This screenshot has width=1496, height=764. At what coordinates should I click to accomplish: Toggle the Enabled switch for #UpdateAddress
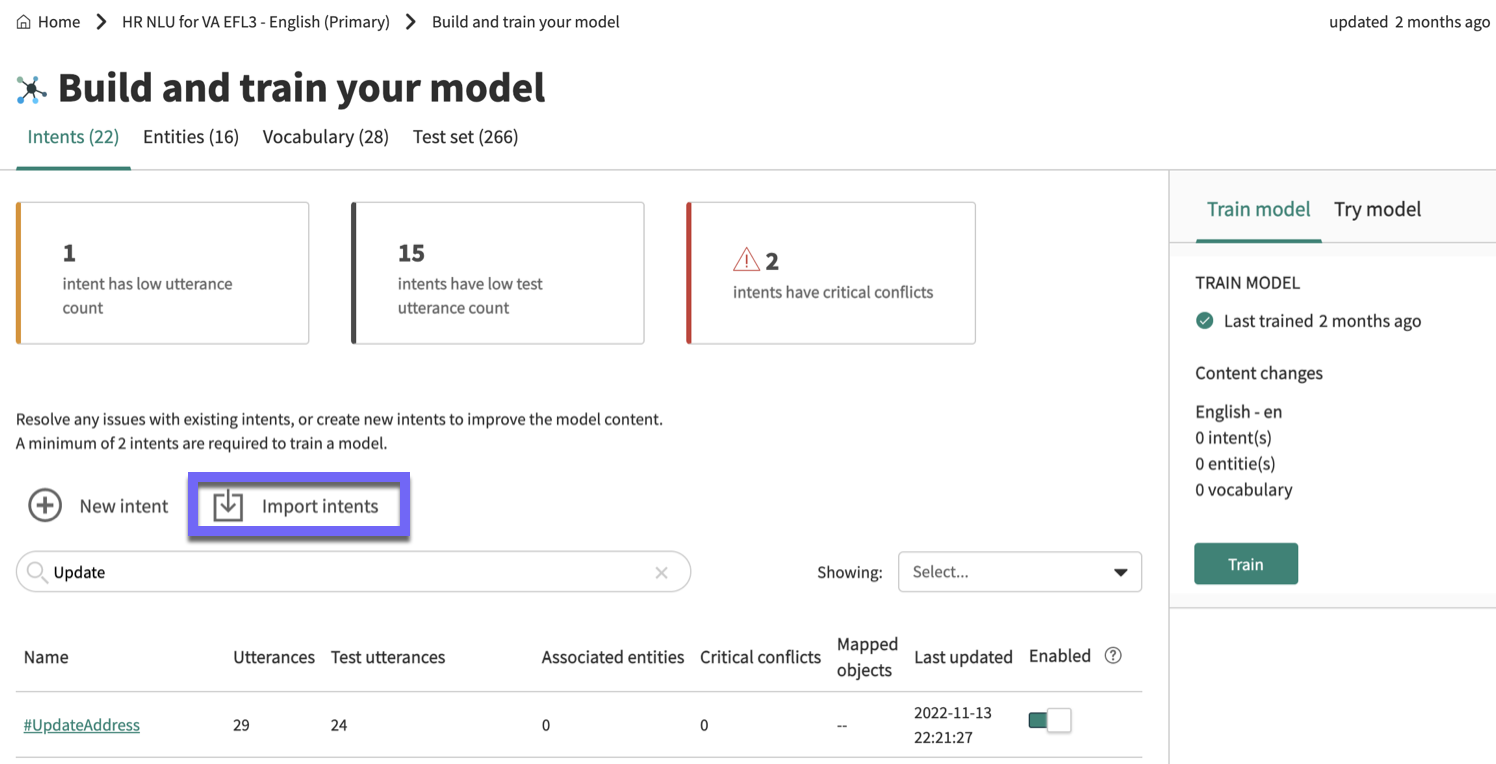(x=1050, y=720)
